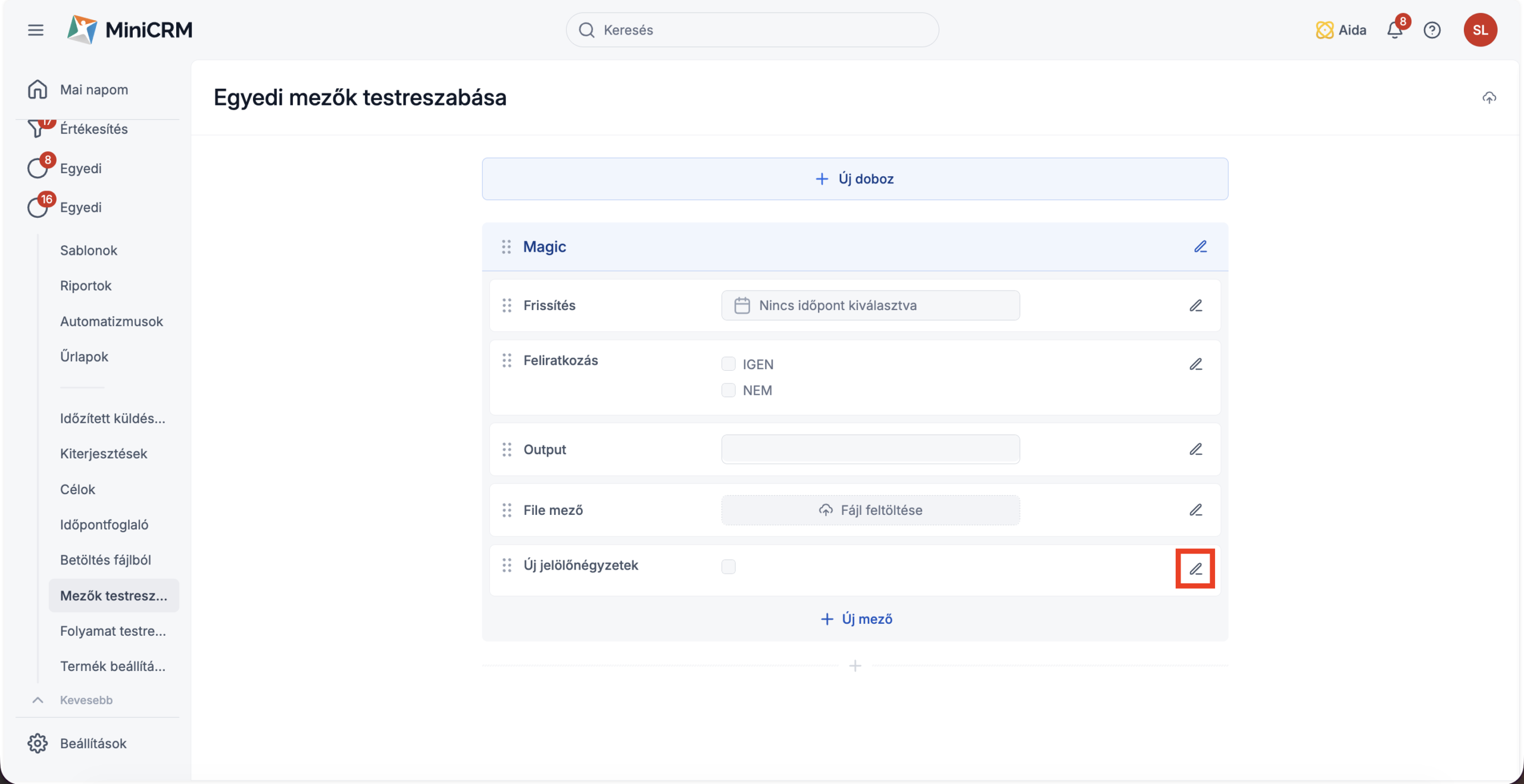Image resolution: width=1524 pixels, height=784 pixels.
Task: Open Időzített küldés submenu item
Action: (x=113, y=418)
